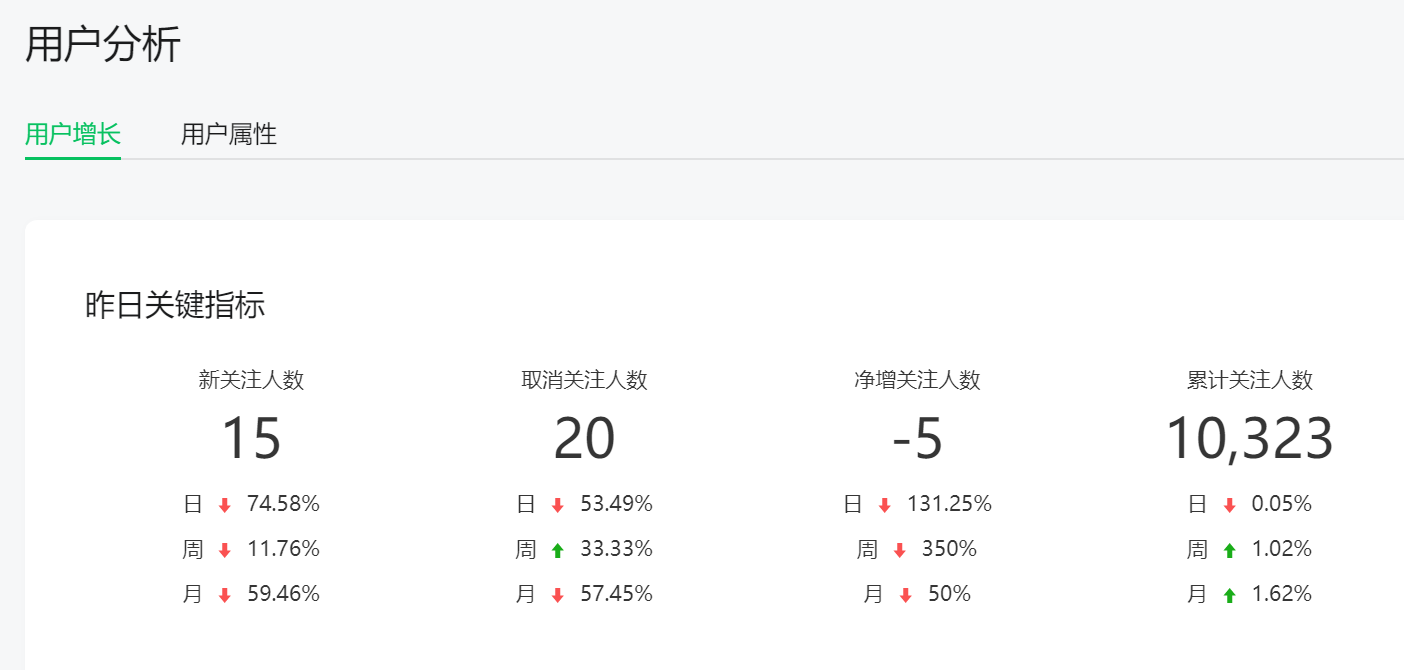This screenshot has width=1404, height=670.
Task: Click the red down arrow beside 59.46%
Action: click(225, 595)
